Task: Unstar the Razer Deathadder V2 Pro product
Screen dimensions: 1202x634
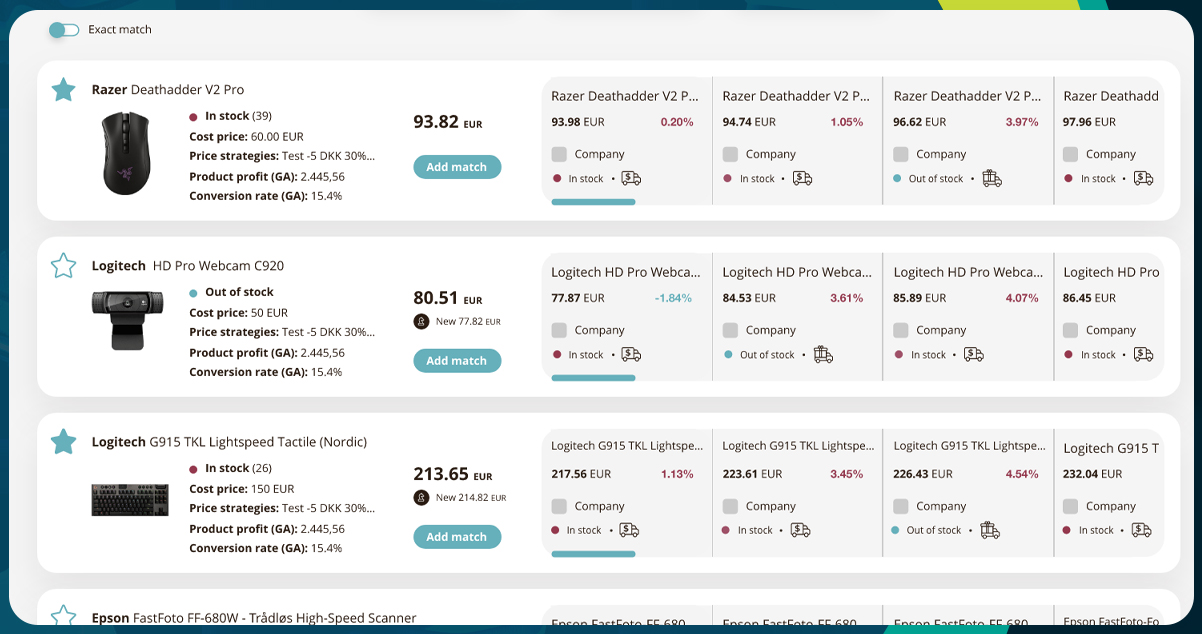Action: click(x=63, y=90)
